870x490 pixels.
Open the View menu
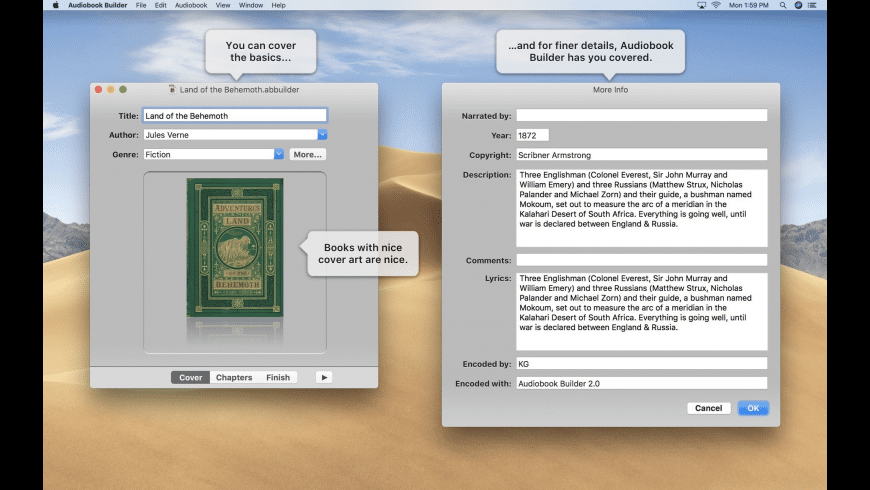point(223,5)
